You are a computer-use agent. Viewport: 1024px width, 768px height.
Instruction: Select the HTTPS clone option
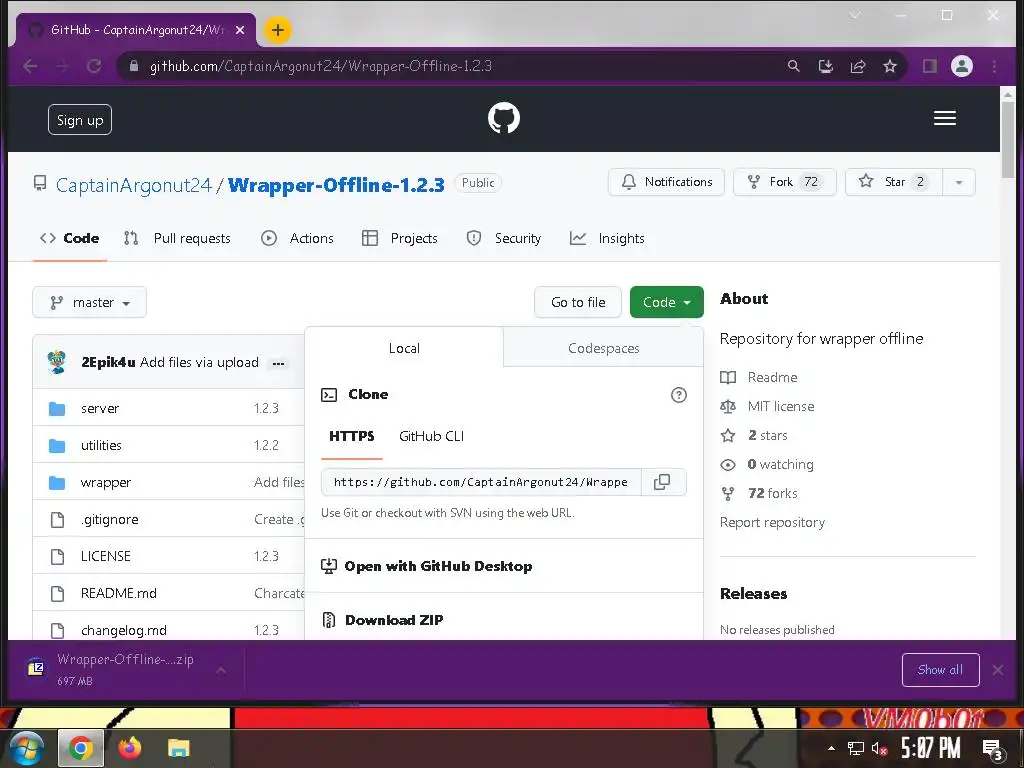[351, 436]
